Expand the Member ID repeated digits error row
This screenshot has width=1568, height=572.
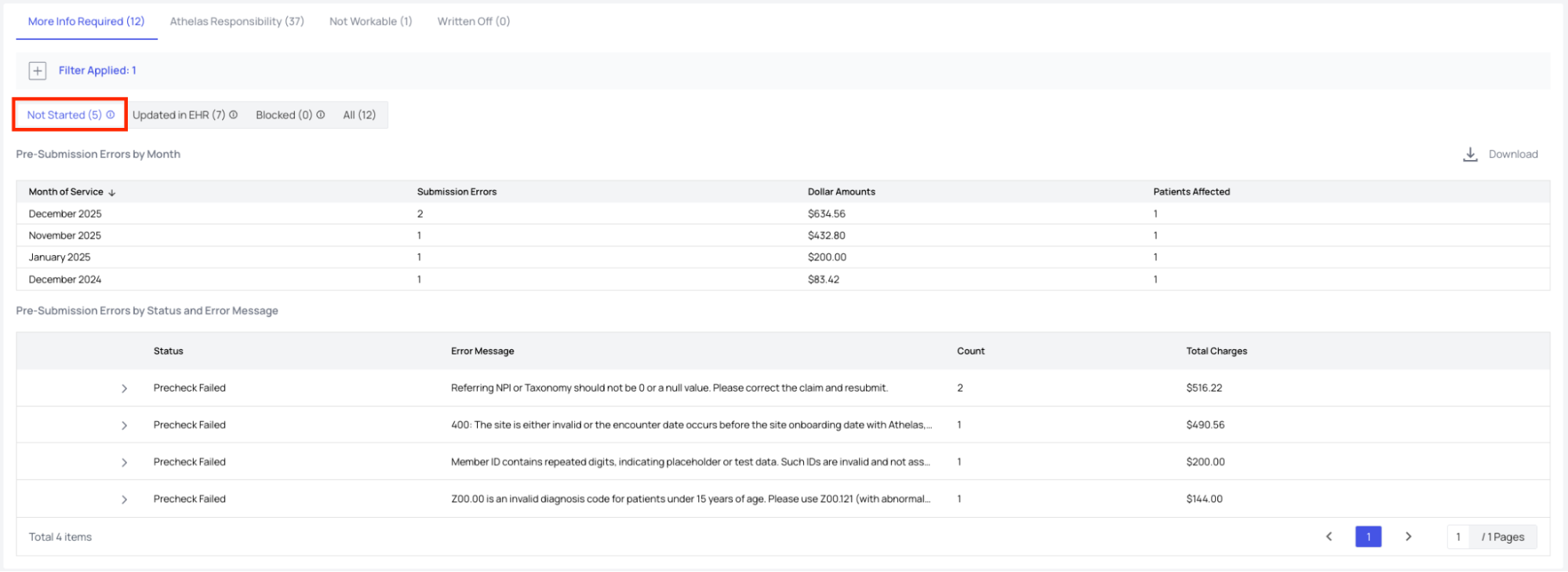click(x=124, y=462)
